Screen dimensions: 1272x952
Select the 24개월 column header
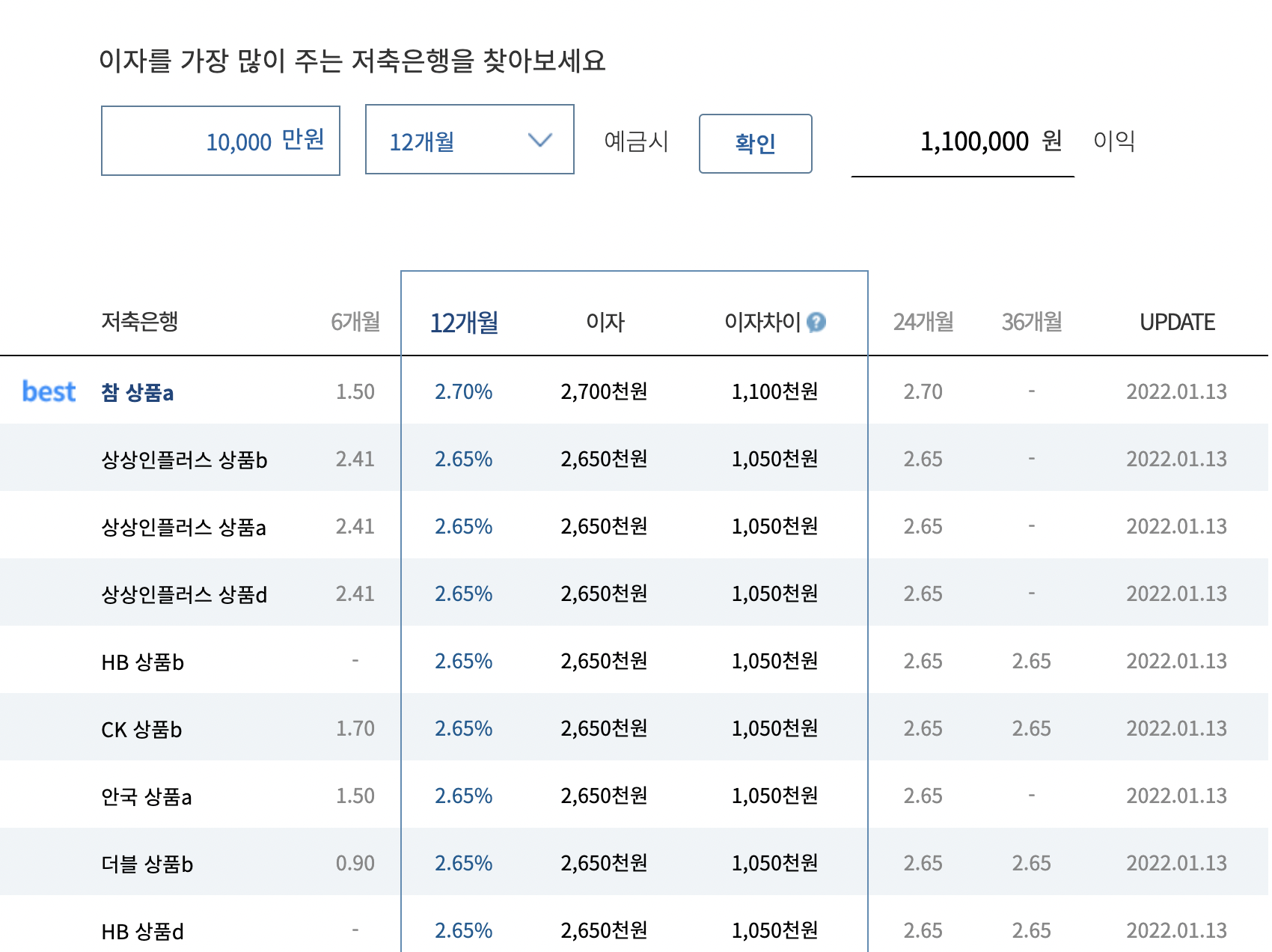click(923, 322)
